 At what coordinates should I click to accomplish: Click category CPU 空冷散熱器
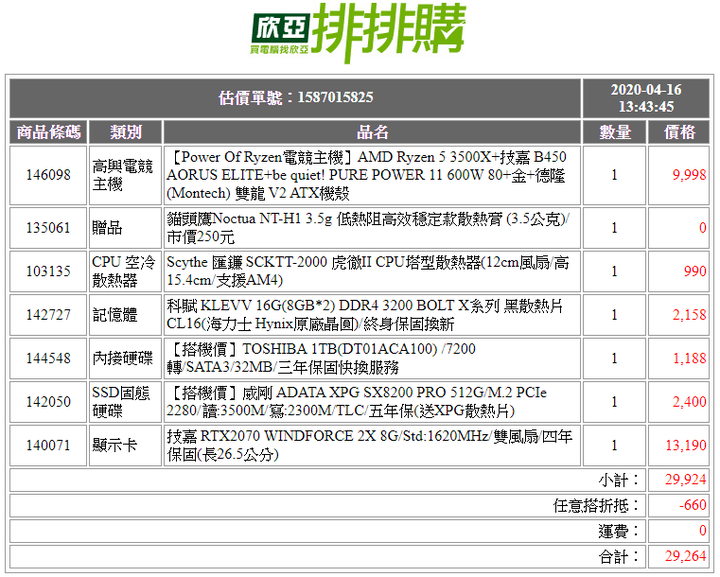pos(124,271)
